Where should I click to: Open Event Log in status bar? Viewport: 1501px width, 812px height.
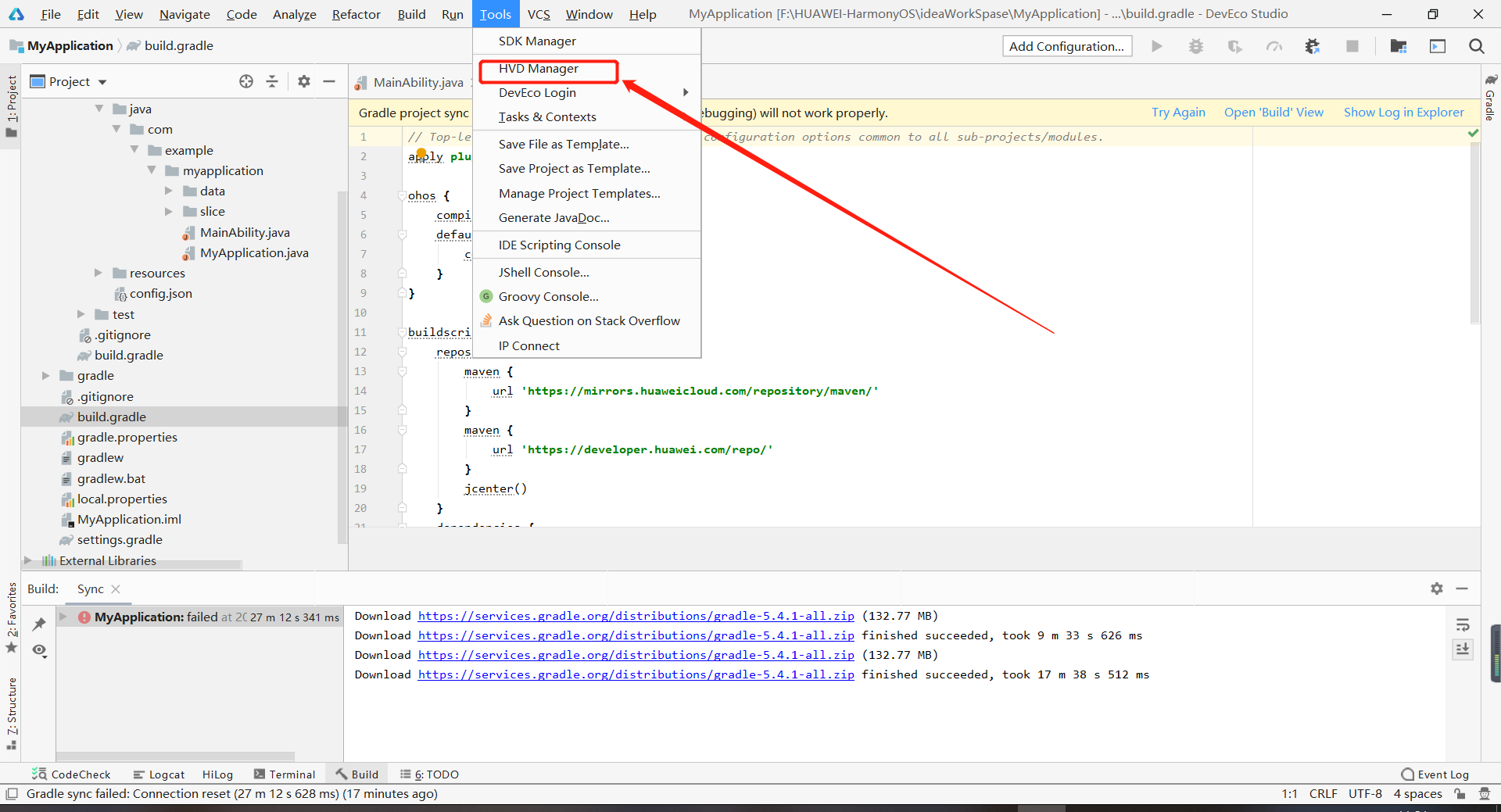[1435, 774]
